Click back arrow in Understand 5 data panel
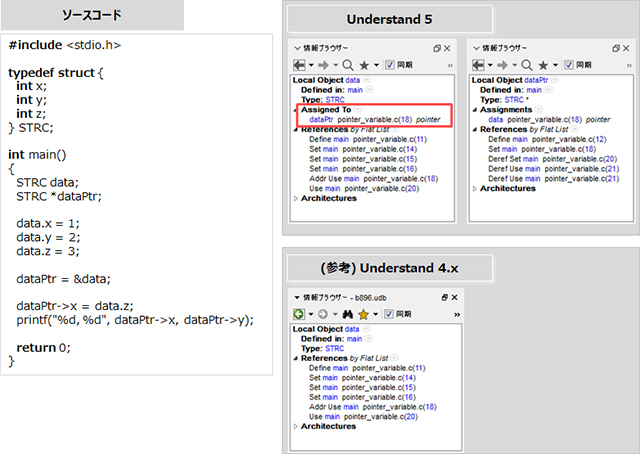This screenshot has width=640, height=454. (299, 65)
